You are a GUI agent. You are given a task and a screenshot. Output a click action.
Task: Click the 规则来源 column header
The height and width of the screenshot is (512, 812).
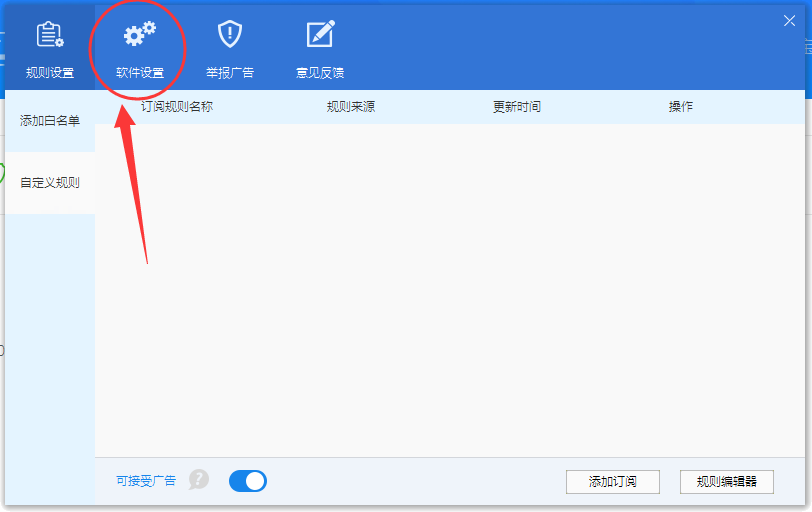[x=351, y=107]
